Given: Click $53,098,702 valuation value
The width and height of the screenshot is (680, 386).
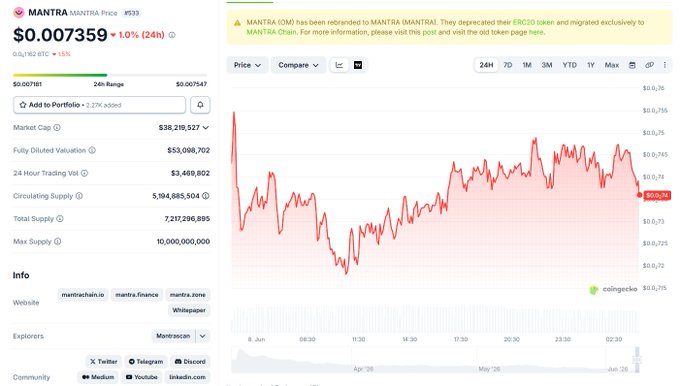Looking at the screenshot, I should coord(189,150).
